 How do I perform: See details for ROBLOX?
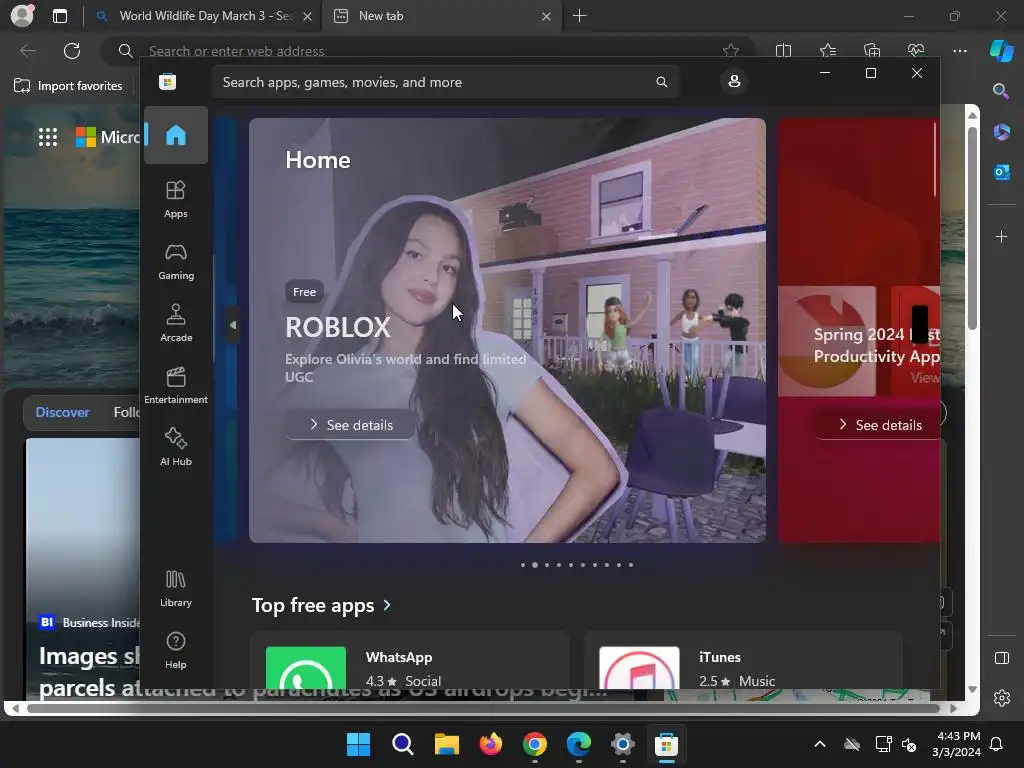coord(350,425)
